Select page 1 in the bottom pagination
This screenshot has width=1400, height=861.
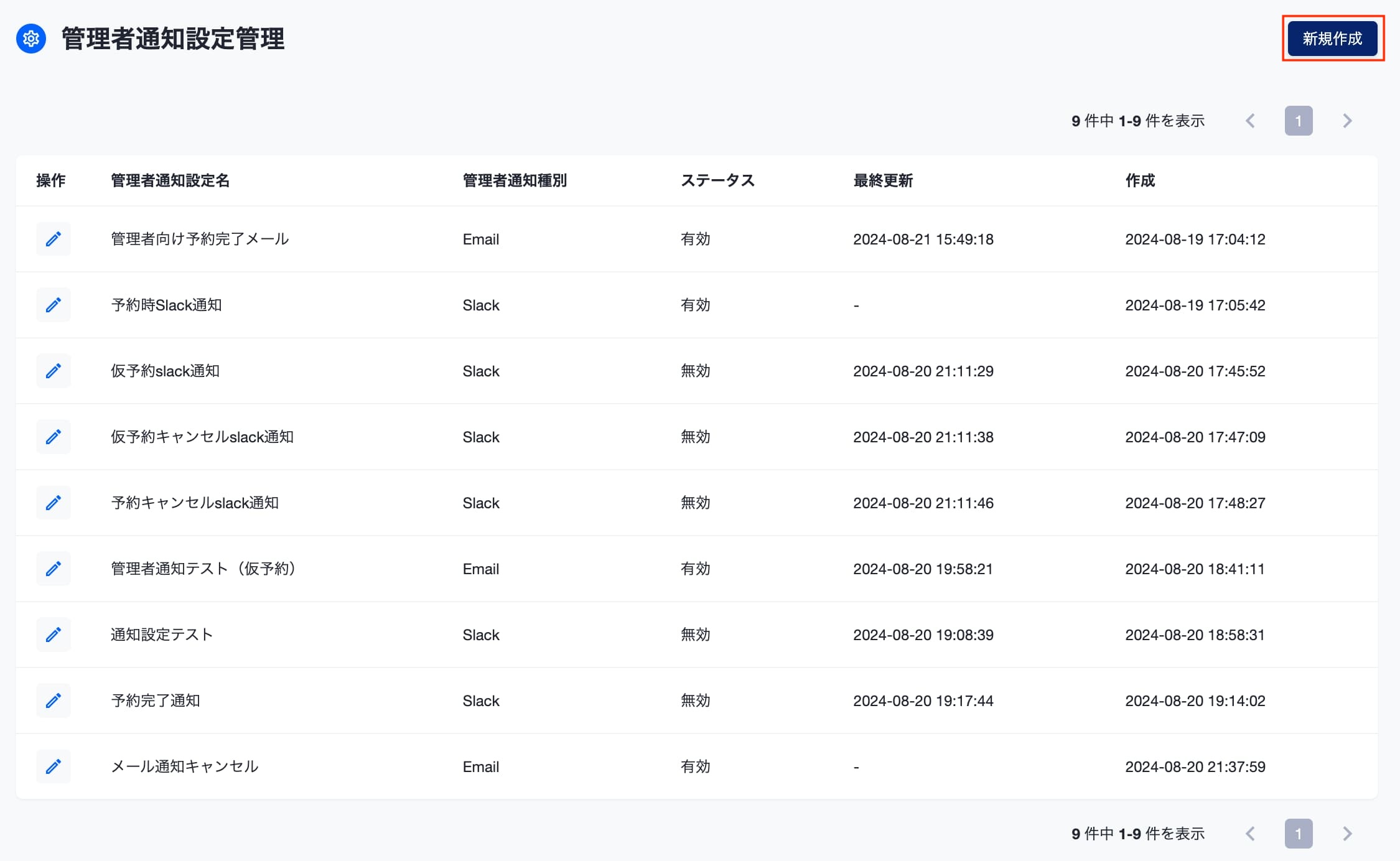click(x=1299, y=834)
